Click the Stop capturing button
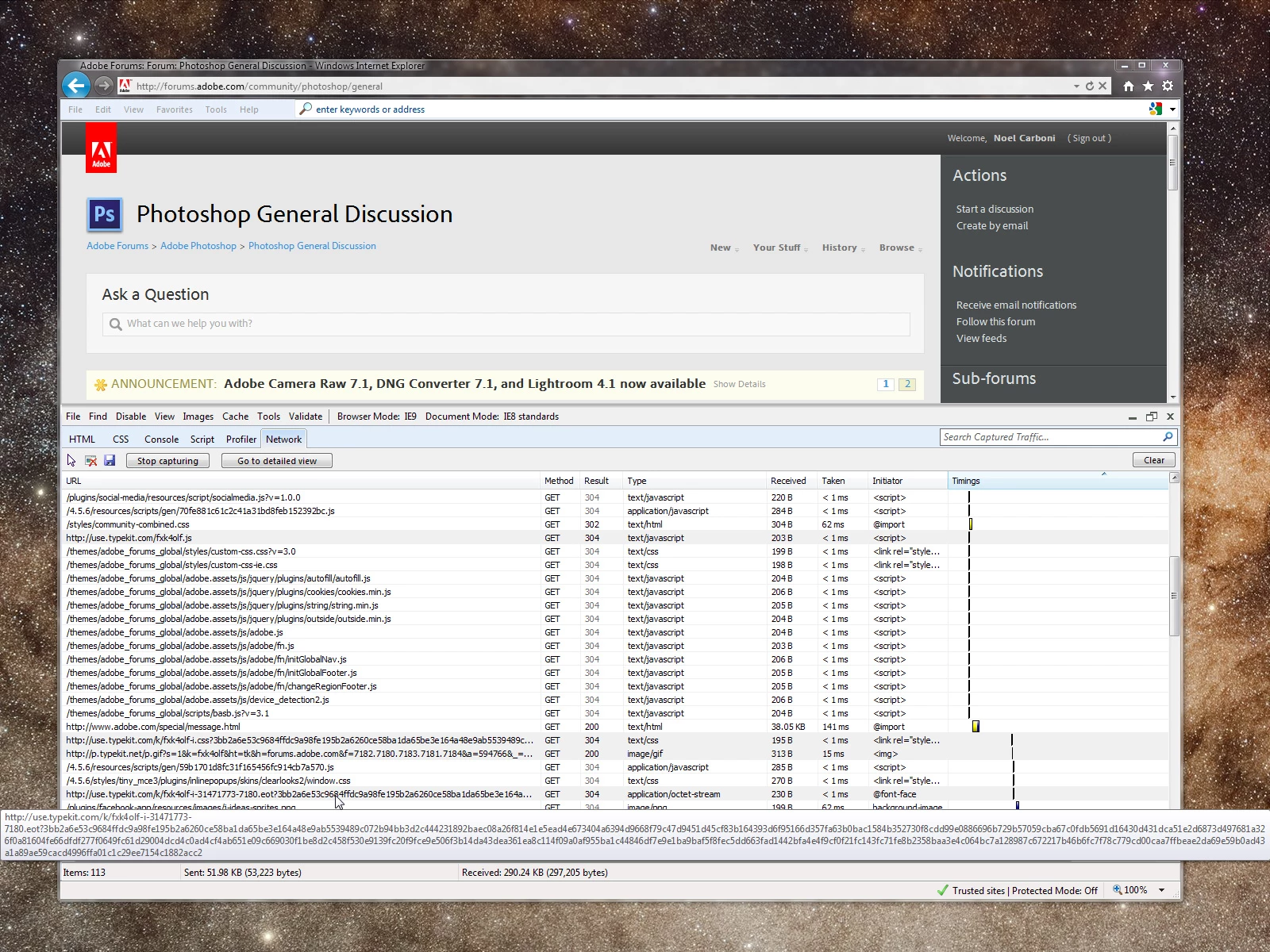 tap(167, 461)
